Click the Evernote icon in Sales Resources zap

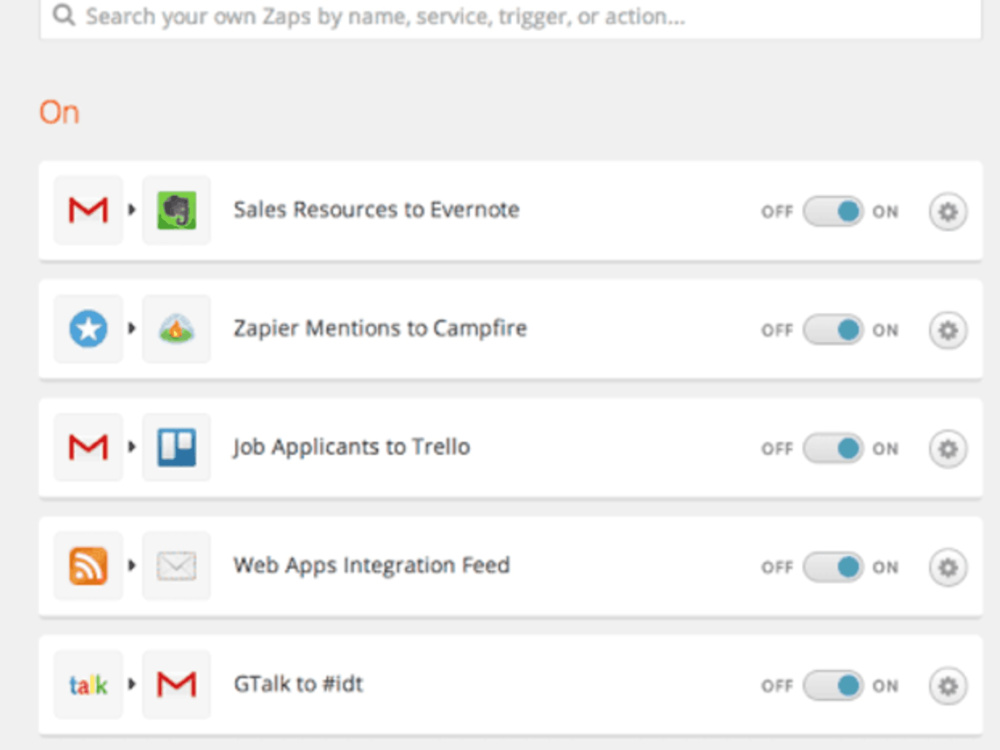177,210
